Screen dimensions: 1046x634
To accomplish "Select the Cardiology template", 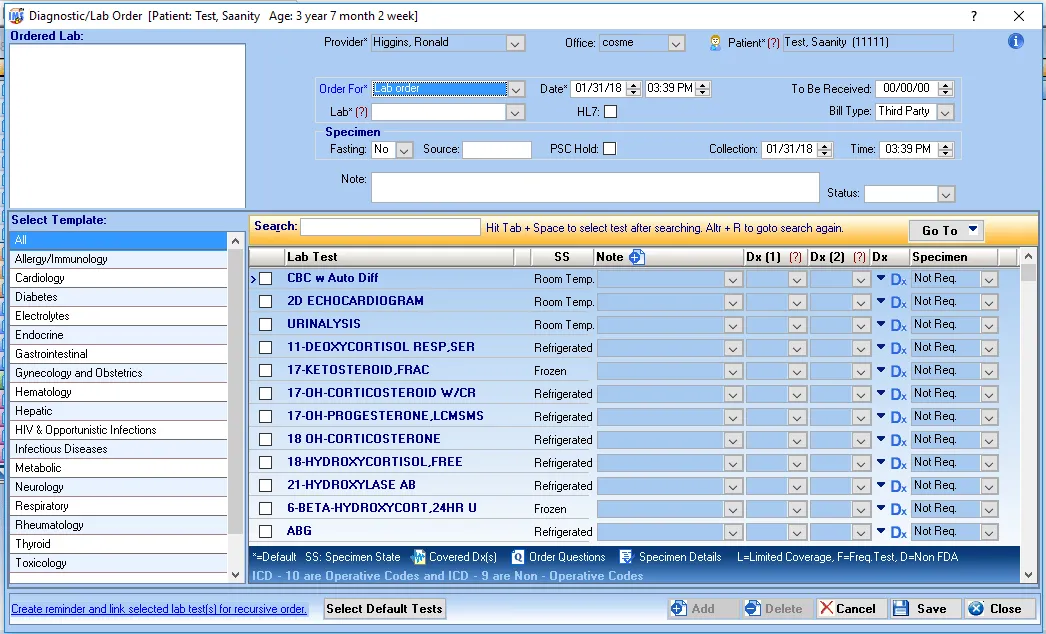I will 40,278.
